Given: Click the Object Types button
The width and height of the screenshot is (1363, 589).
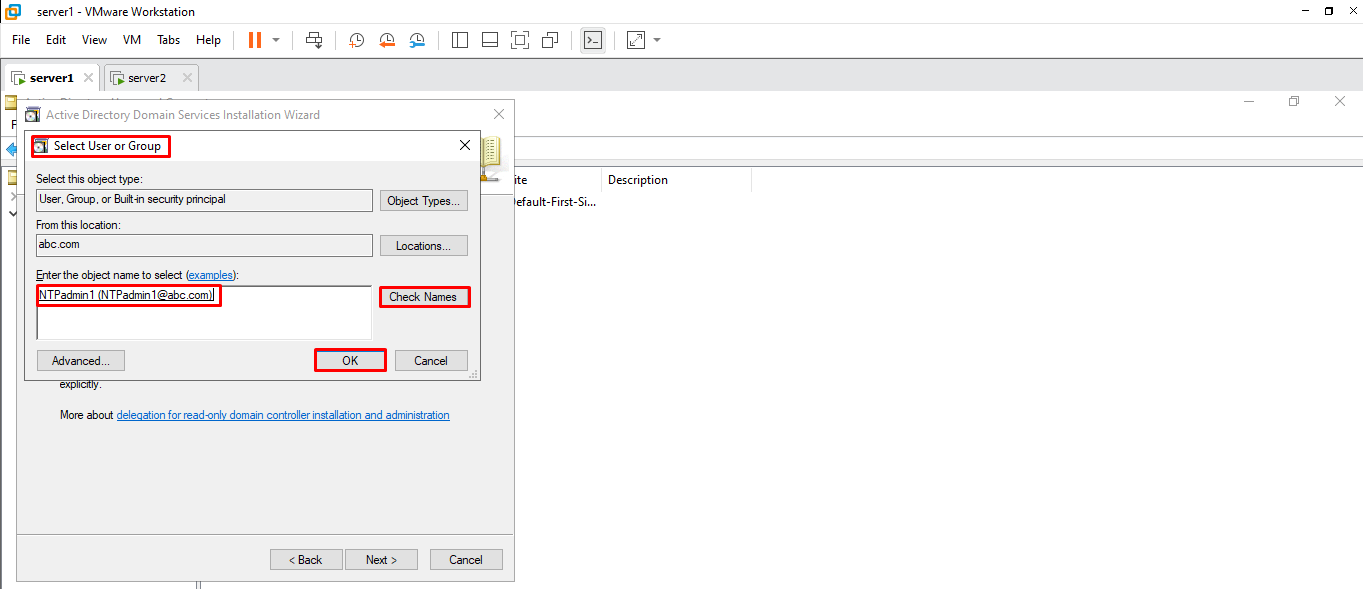Looking at the screenshot, I should click(424, 200).
